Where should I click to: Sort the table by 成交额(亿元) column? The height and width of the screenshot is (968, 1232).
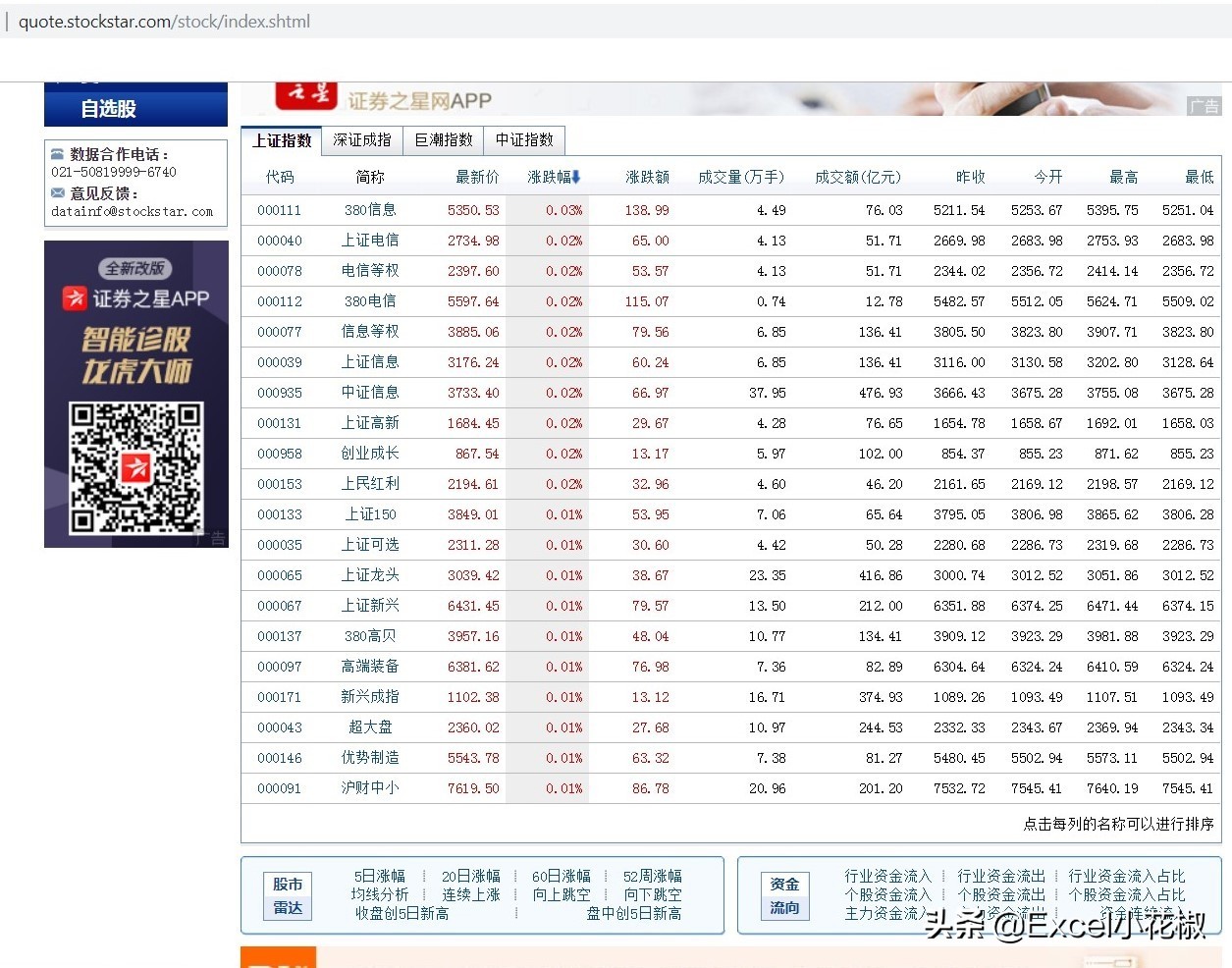point(859,177)
